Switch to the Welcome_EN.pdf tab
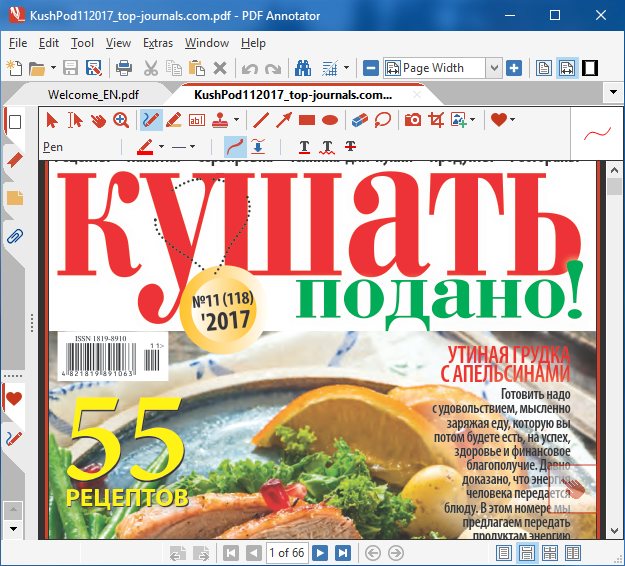The width and height of the screenshot is (625, 566). [x=93, y=95]
